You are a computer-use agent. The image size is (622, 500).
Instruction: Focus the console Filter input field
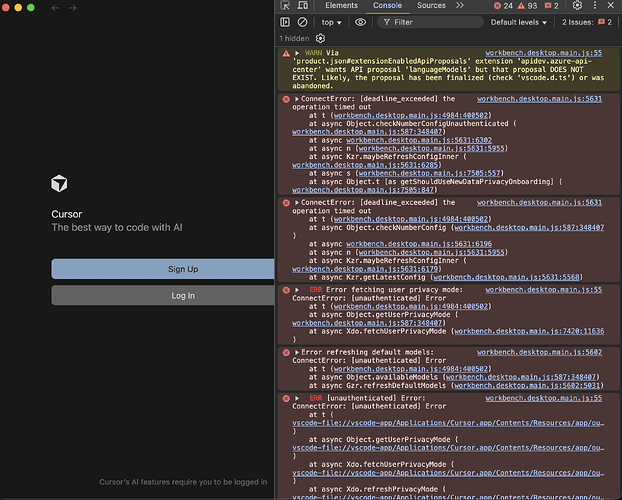point(430,22)
